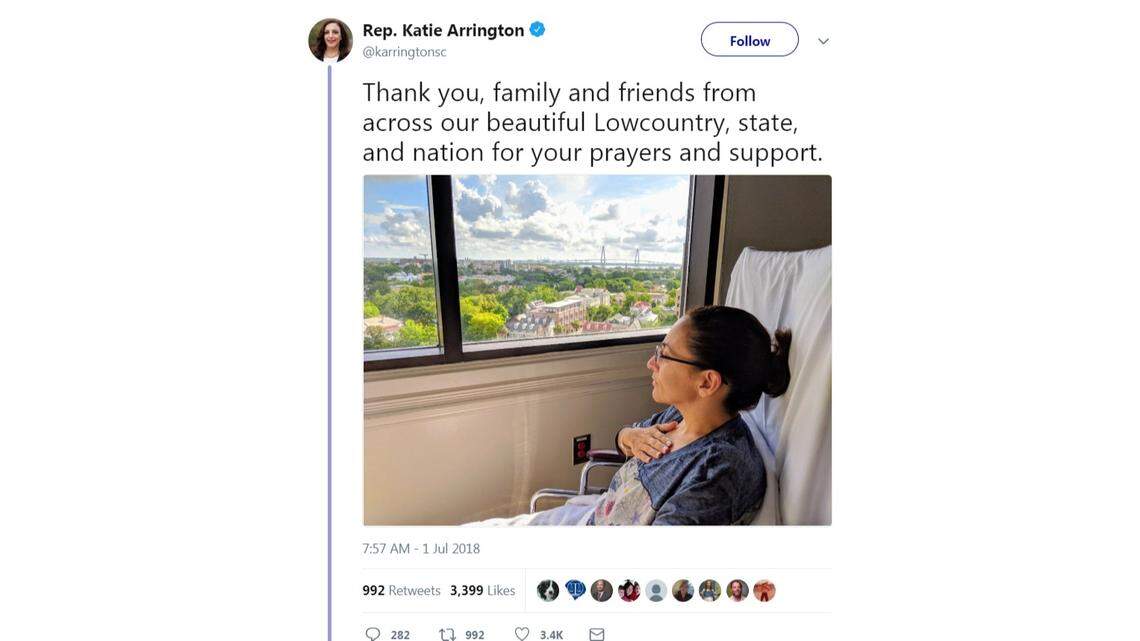Open the @karringtonsc handle link
The image size is (1140, 641).
pyautogui.click(x=404, y=52)
